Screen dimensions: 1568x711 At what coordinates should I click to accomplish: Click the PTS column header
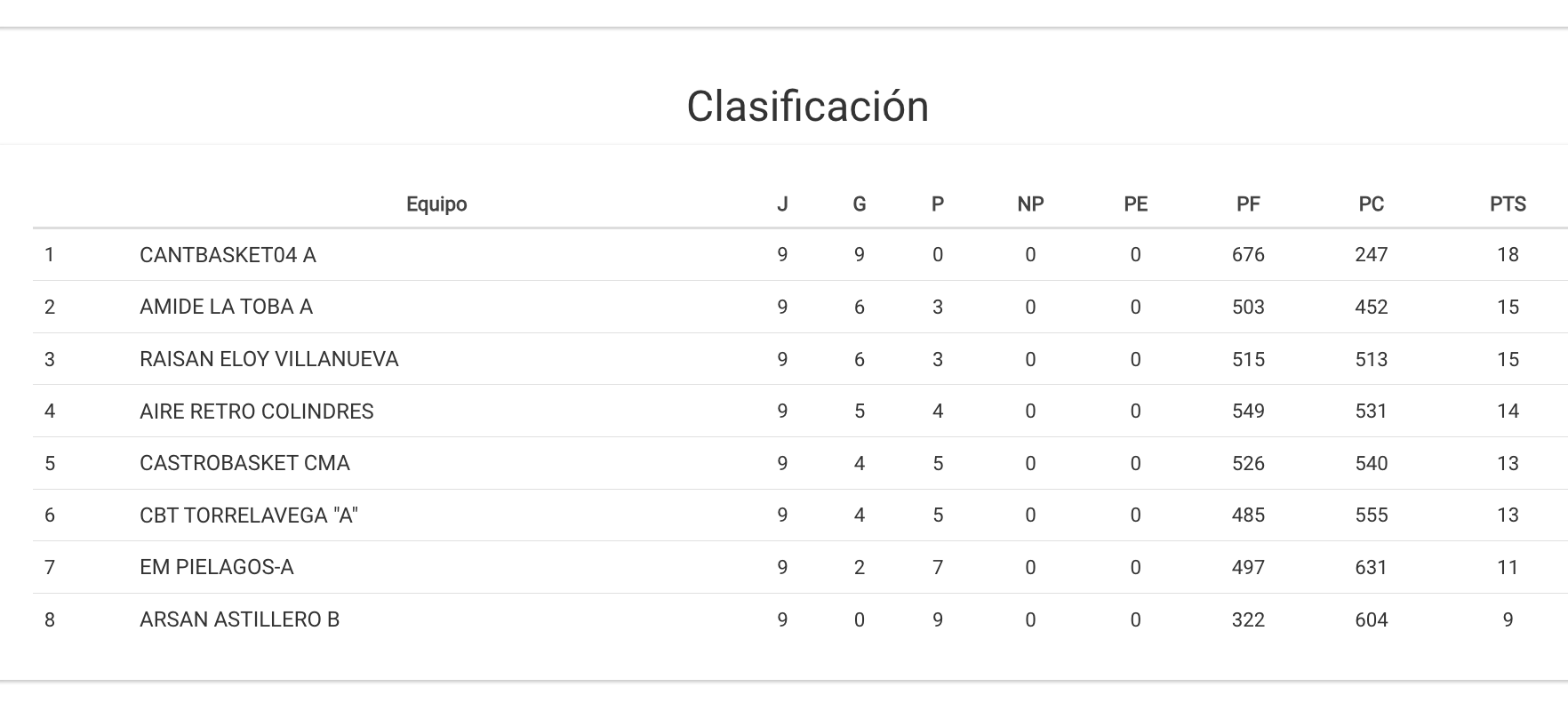[x=1508, y=204]
